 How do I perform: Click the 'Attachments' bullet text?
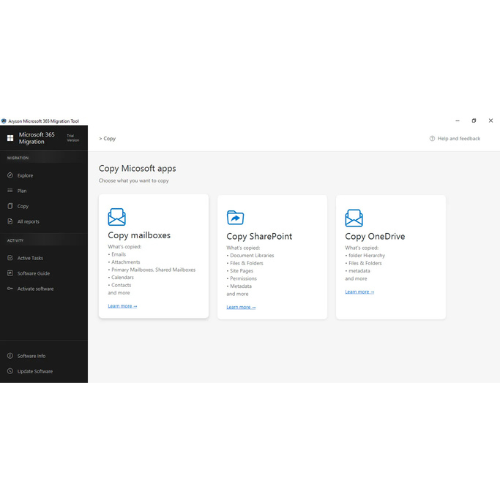[126, 262]
